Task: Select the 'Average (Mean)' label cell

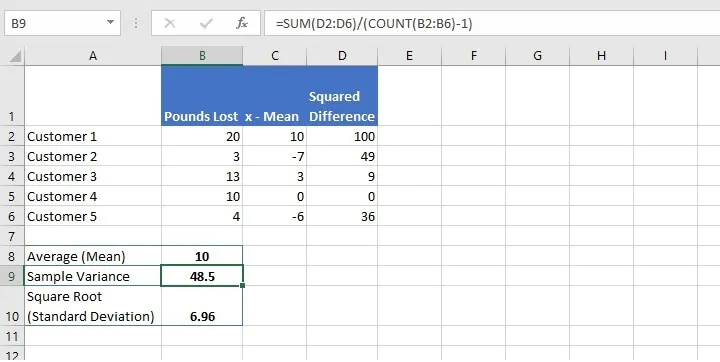Action: [x=93, y=256]
